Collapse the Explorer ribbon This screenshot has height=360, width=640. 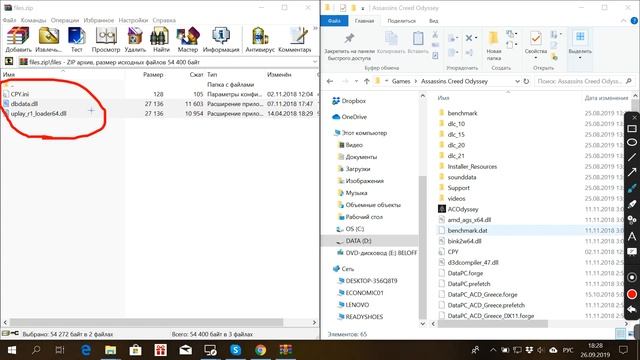(623, 20)
